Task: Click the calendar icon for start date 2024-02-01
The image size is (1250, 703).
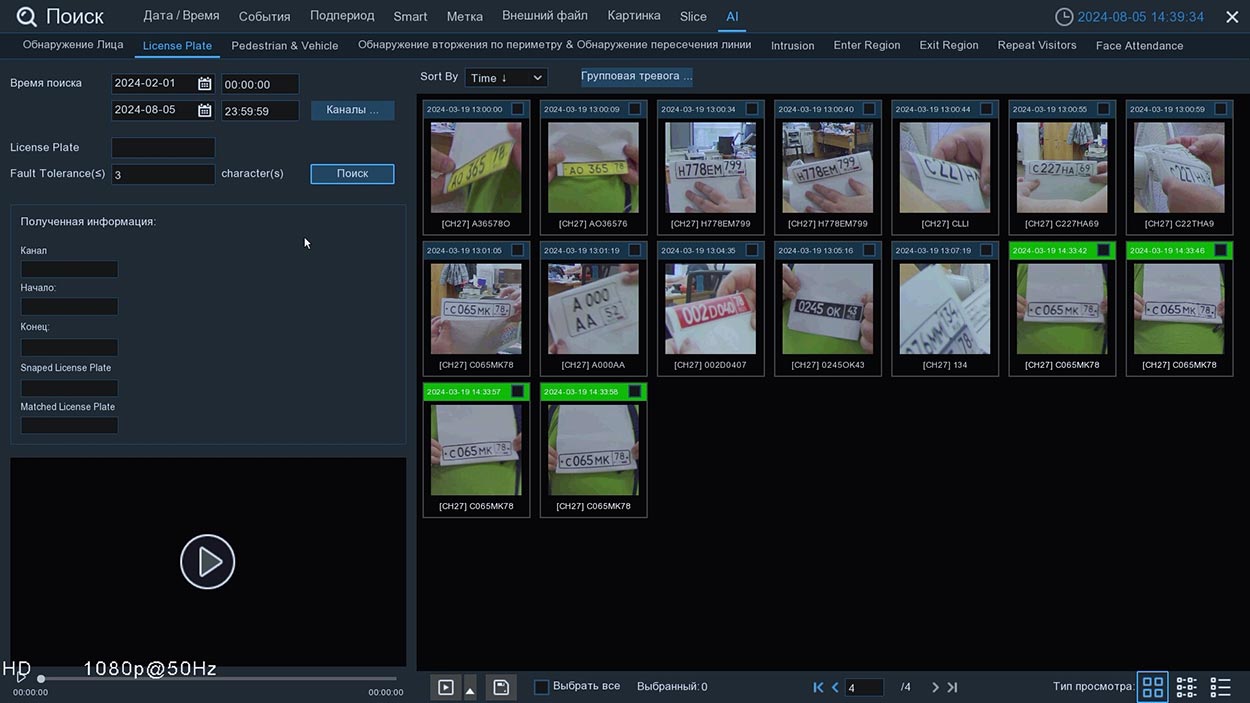Action: point(204,84)
